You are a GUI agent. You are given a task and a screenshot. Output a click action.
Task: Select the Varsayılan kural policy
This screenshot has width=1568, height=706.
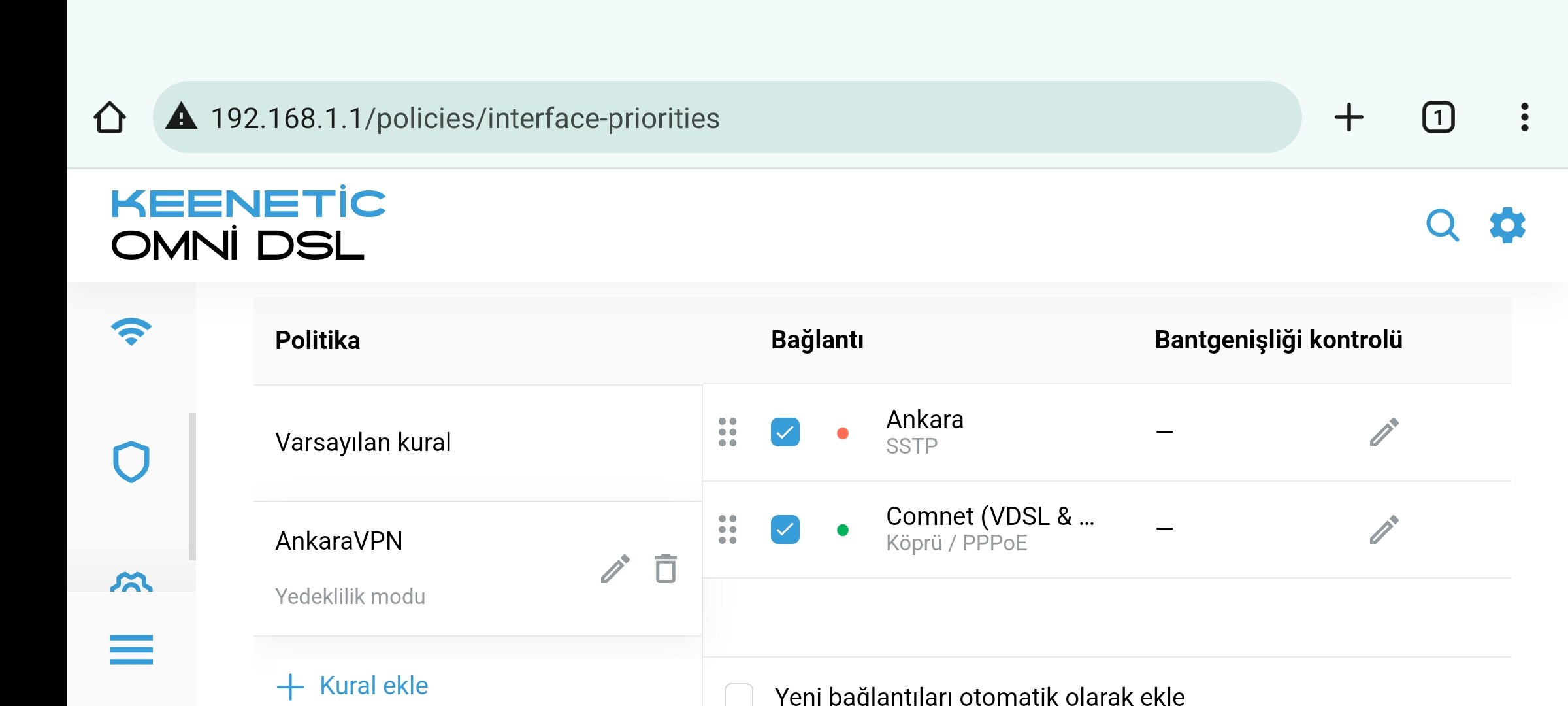point(478,443)
